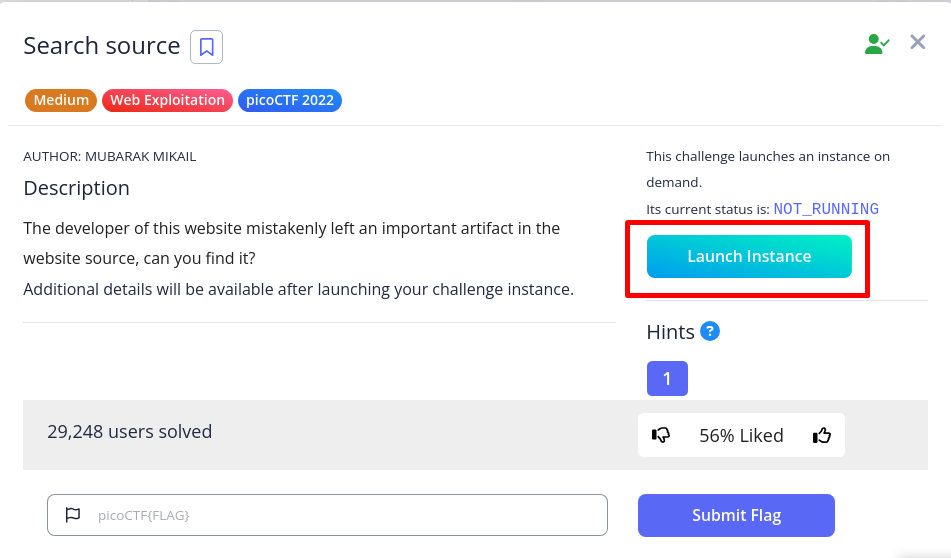Click the flag icon in input
Viewport: 951px width, 558px height.
pos(72,515)
